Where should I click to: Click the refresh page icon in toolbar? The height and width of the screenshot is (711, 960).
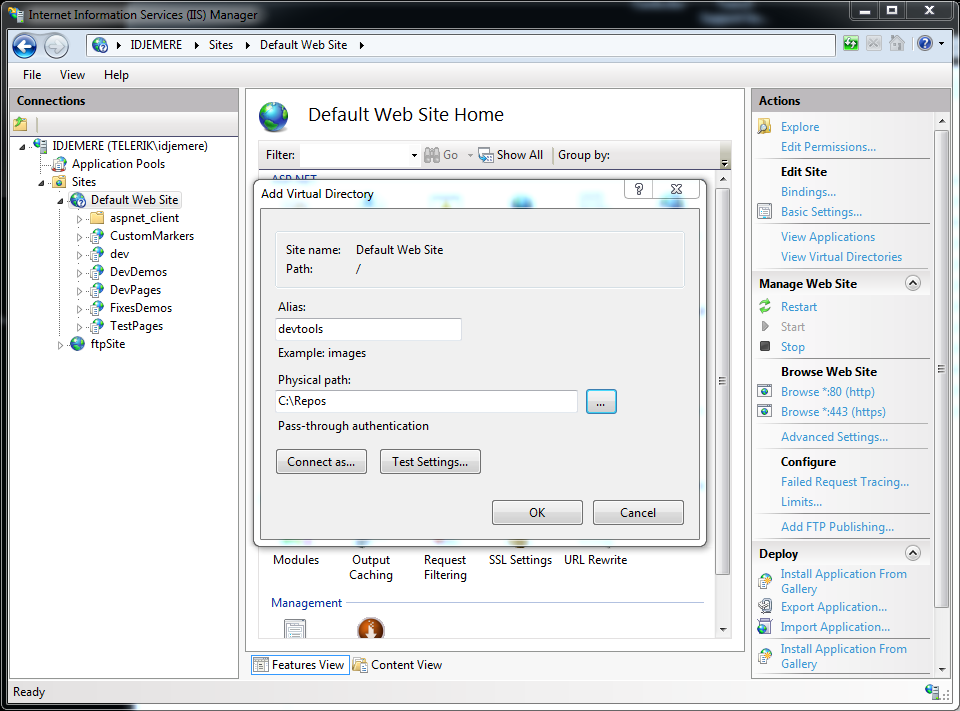click(x=851, y=44)
